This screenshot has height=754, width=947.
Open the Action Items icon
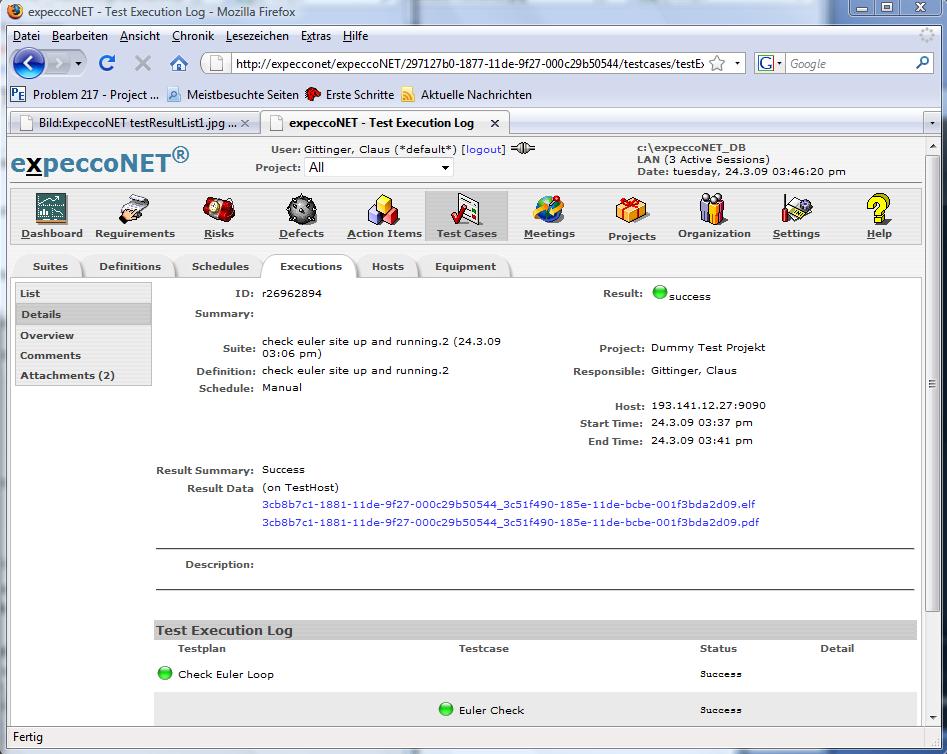click(x=384, y=209)
